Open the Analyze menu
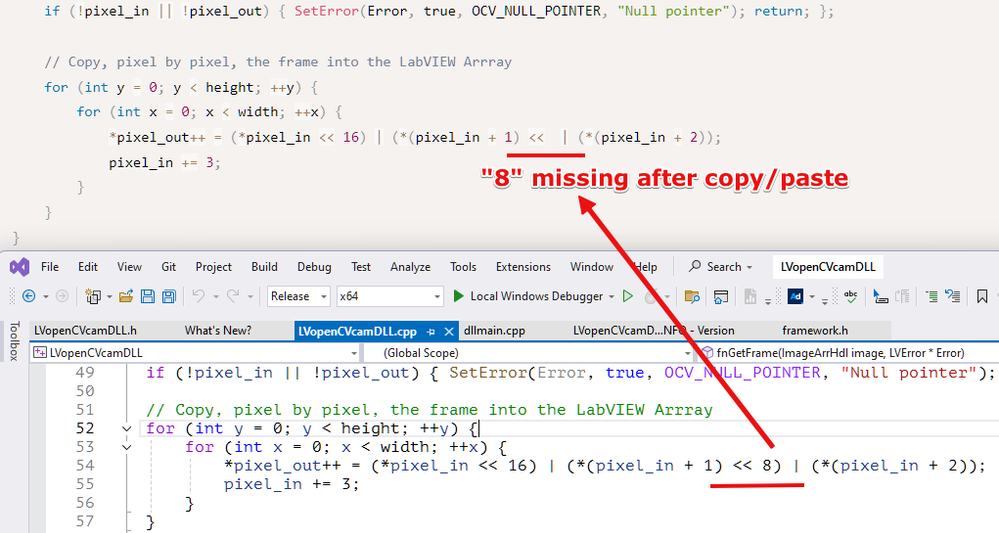The height and width of the screenshot is (533, 999). tap(410, 267)
